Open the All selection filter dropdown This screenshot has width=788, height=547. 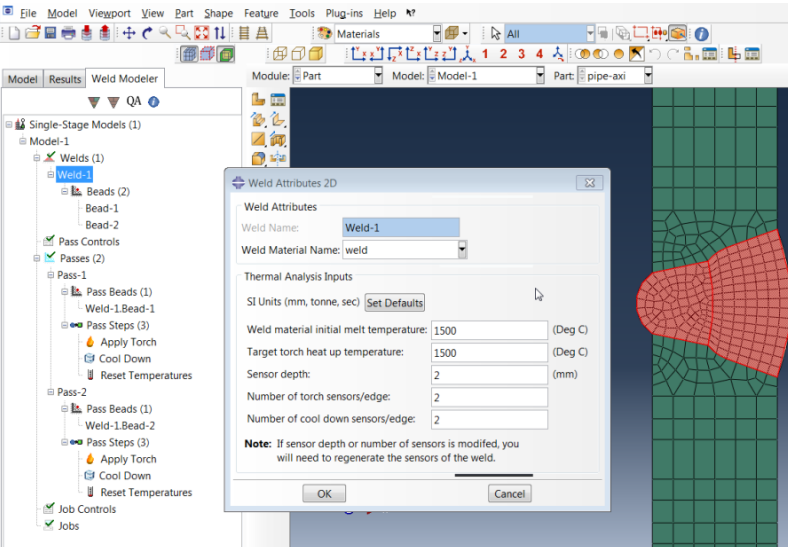[590, 34]
